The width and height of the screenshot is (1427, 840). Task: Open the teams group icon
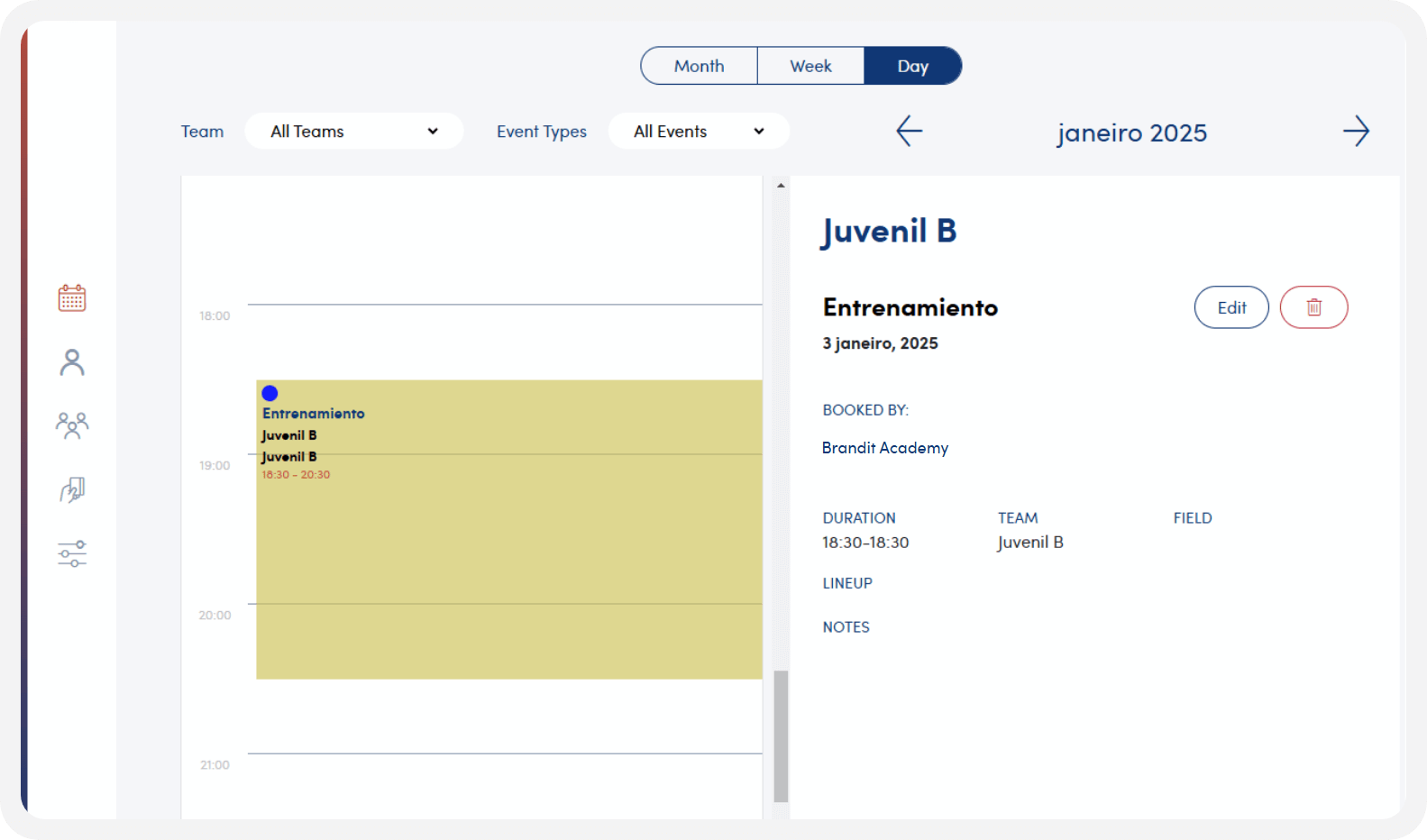pyautogui.click(x=72, y=425)
